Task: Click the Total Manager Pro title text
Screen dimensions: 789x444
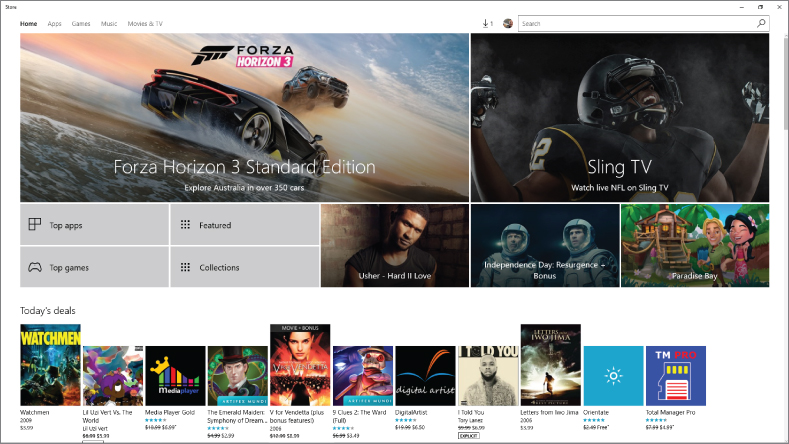Action: [x=670, y=412]
